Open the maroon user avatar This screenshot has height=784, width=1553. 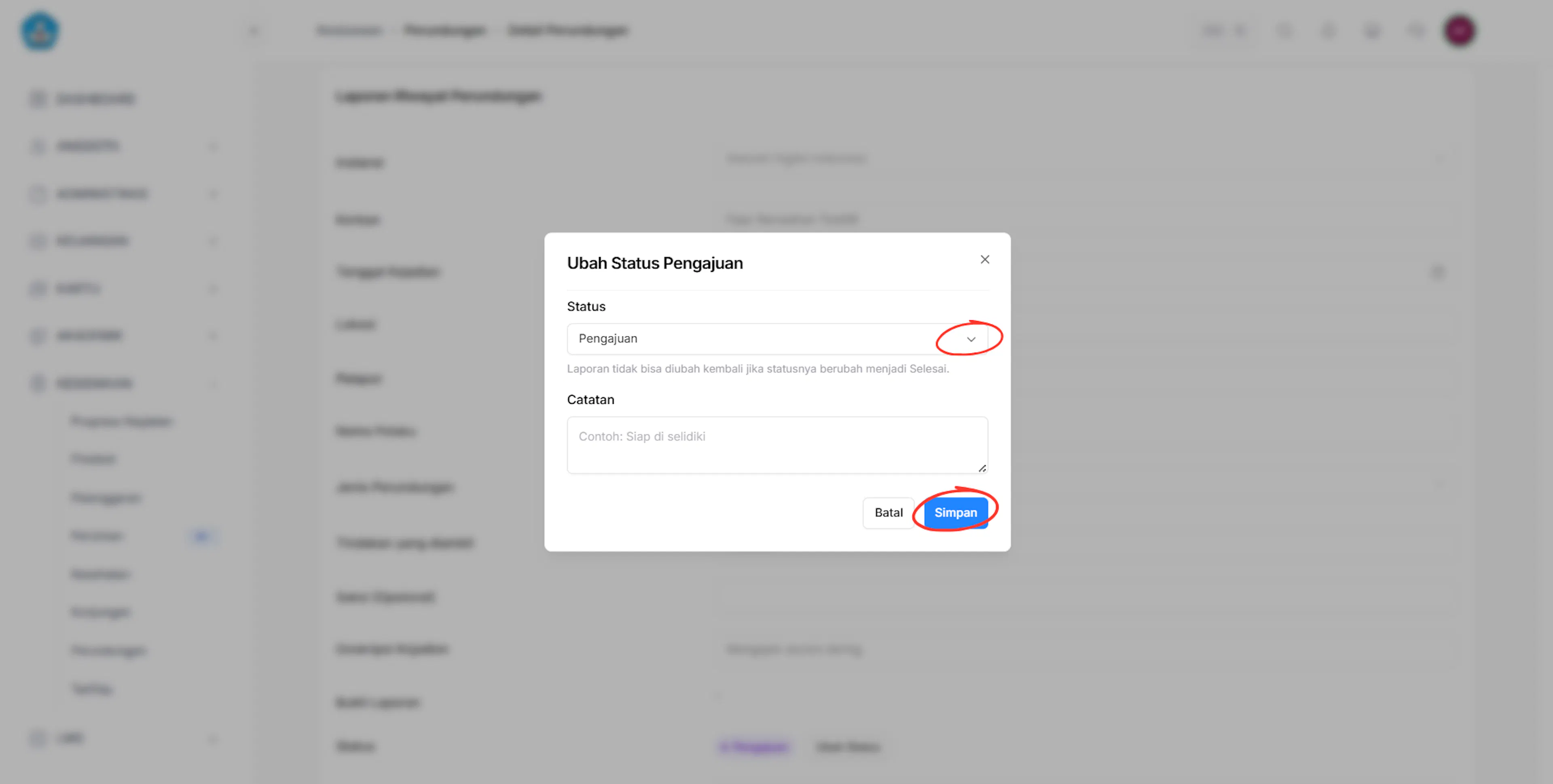tap(1459, 30)
